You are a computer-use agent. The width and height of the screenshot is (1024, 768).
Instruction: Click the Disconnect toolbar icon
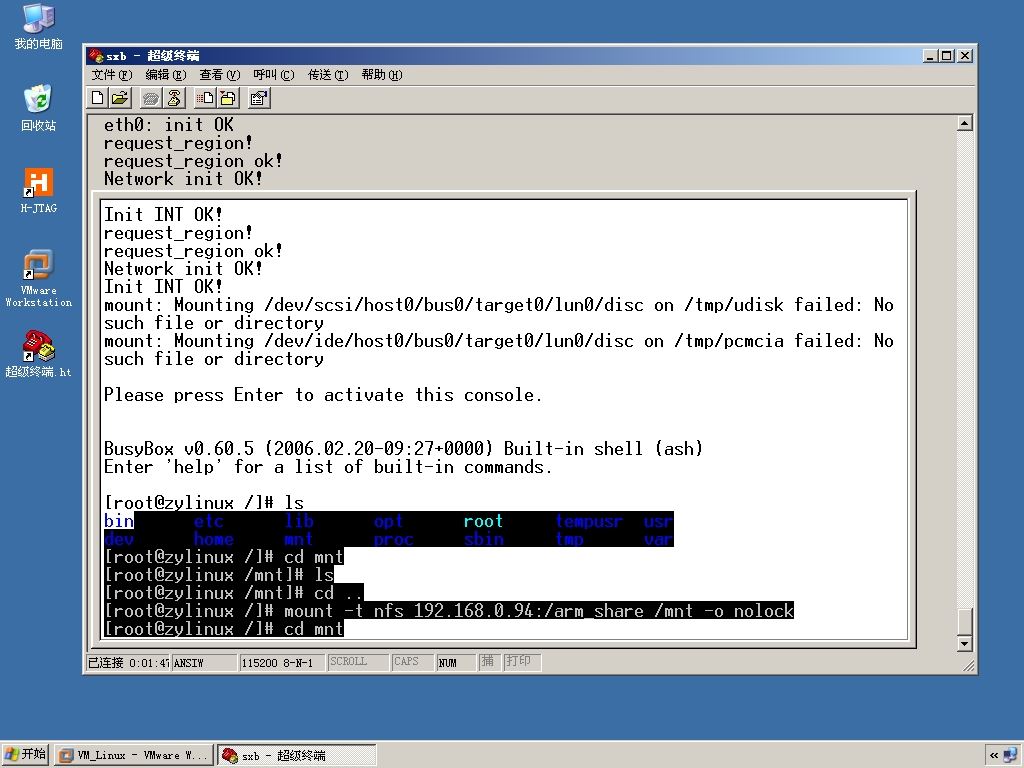click(174, 99)
